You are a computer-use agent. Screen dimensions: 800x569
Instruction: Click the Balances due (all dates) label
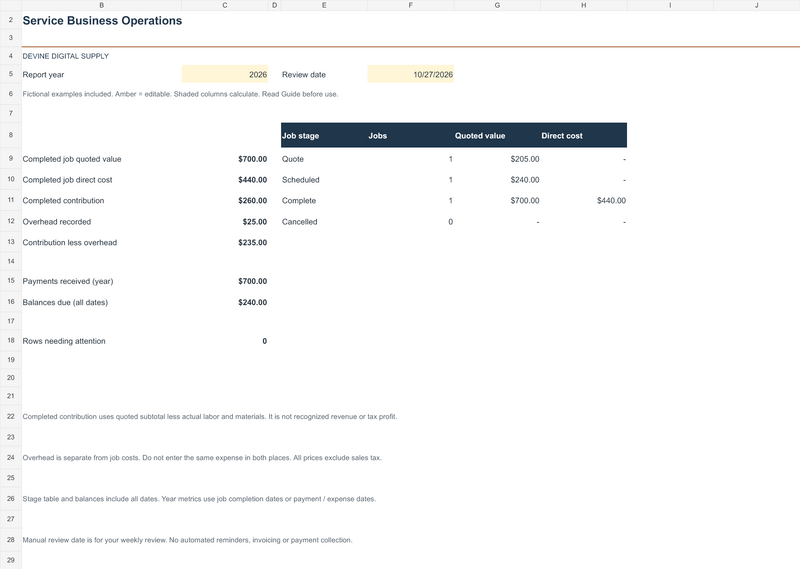coord(65,303)
